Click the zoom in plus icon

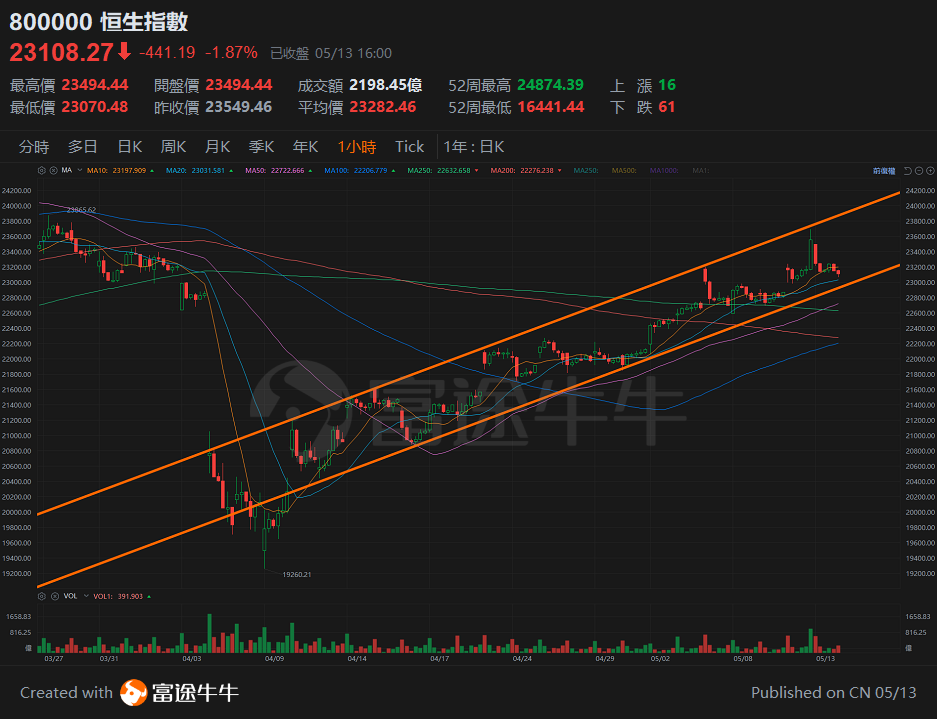[930, 171]
